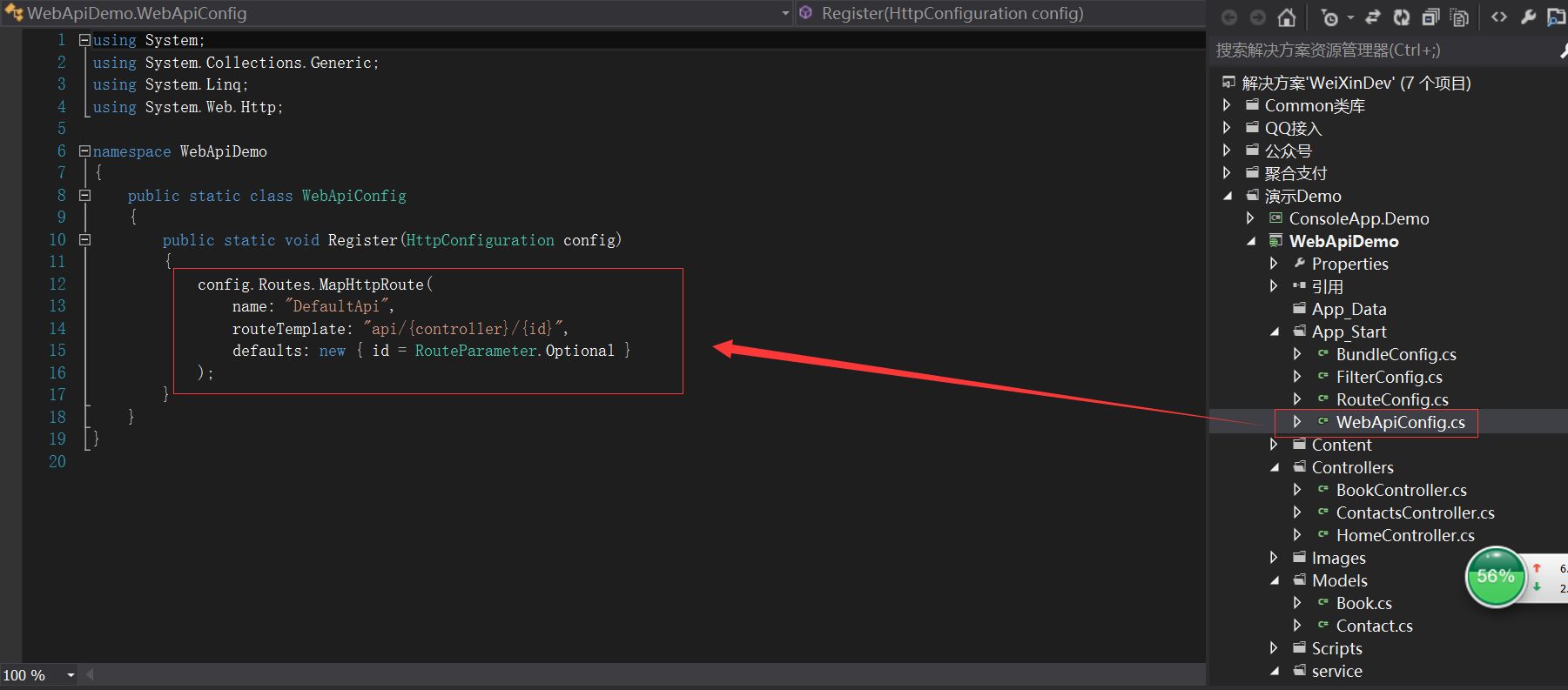Expand the 公众号 solution folder

pyautogui.click(x=1227, y=151)
